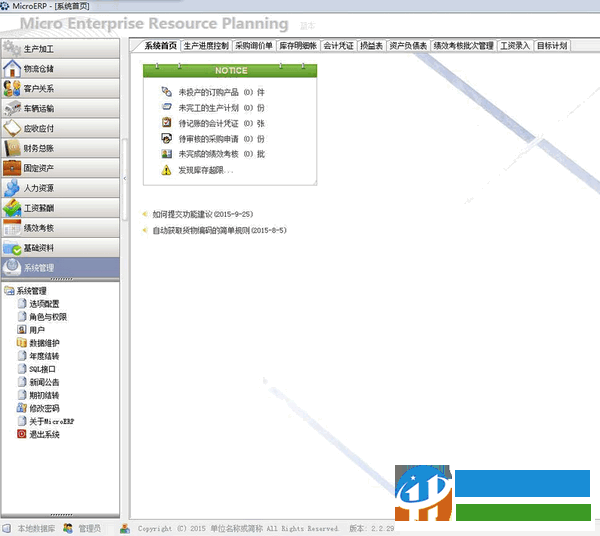Screen dimensions: 600x536
Task: Click the 人力资源 module button label
Action: pos(39,188)
